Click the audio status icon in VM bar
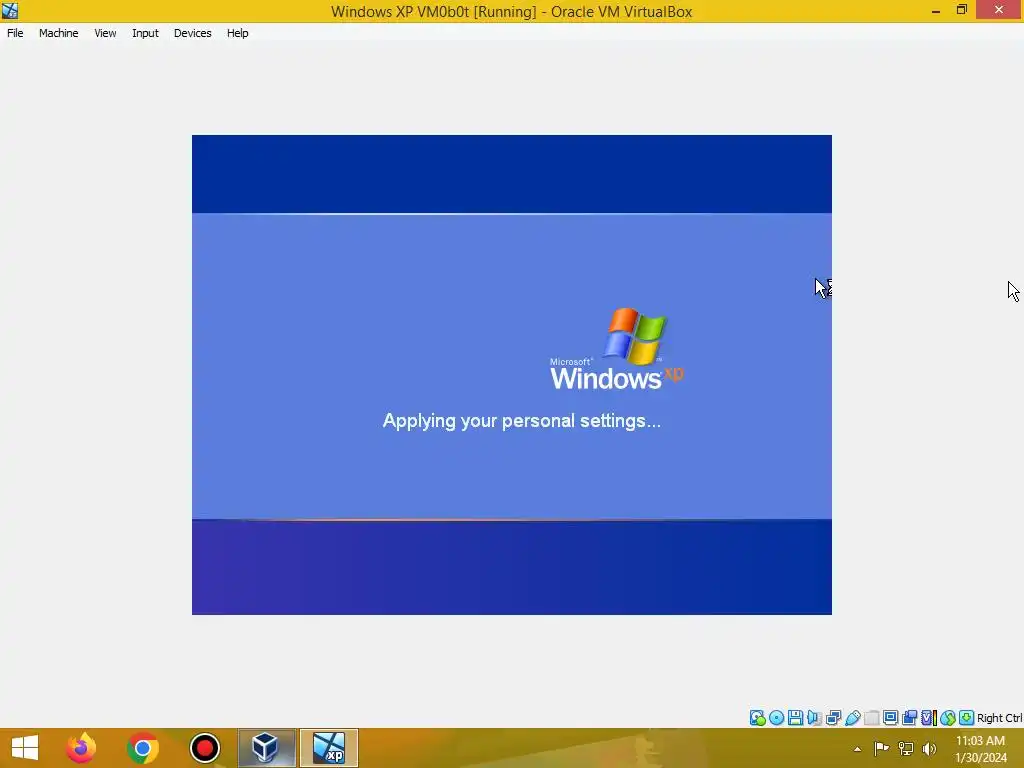Viewport: 1024px width, 768px height. pyautogui.click(x=814, y=718)
